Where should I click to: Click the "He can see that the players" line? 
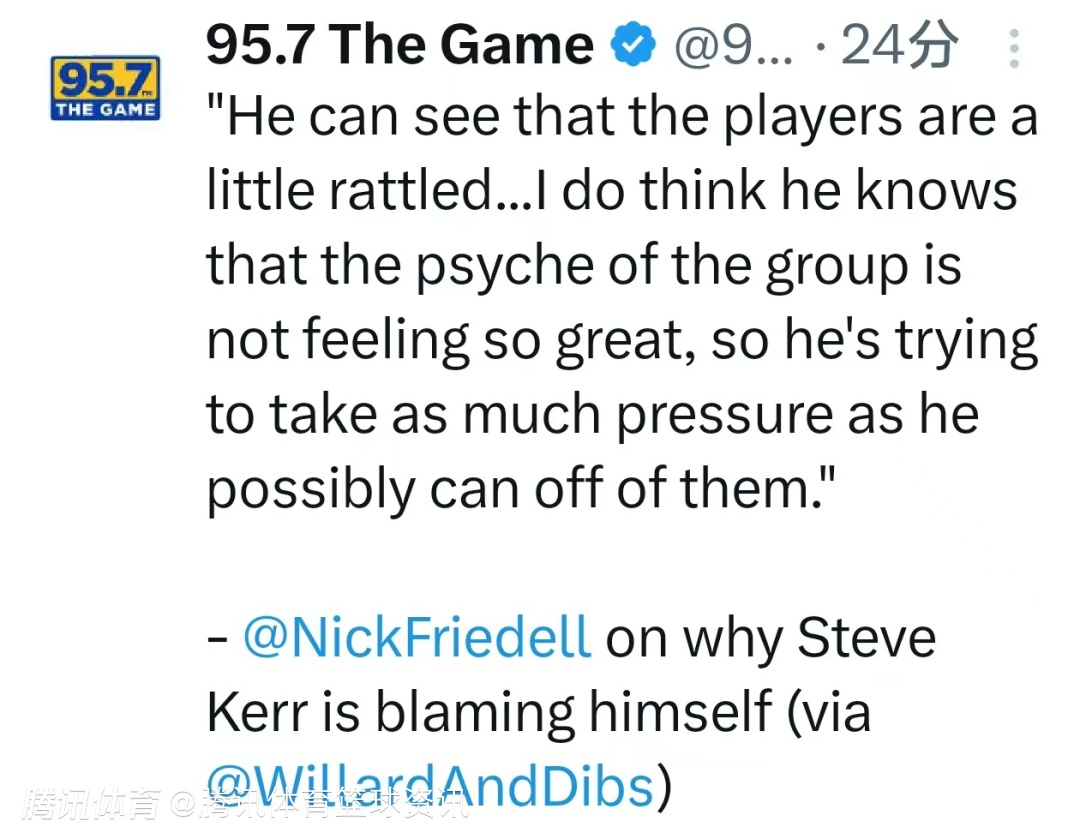622,118
